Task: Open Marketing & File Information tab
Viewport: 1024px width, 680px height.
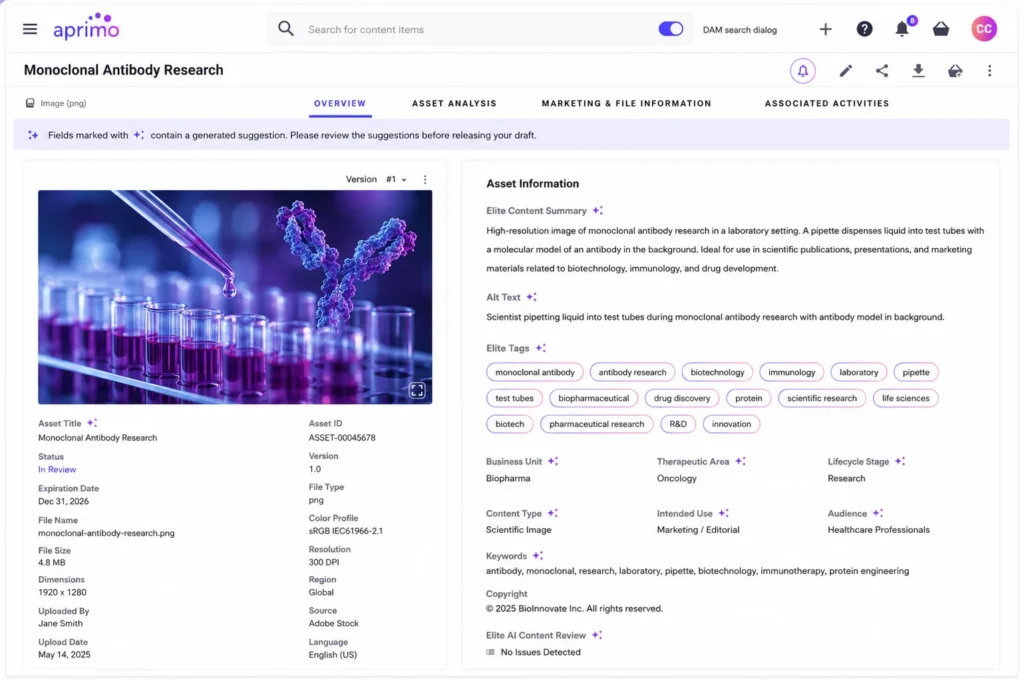Action: 626,103
